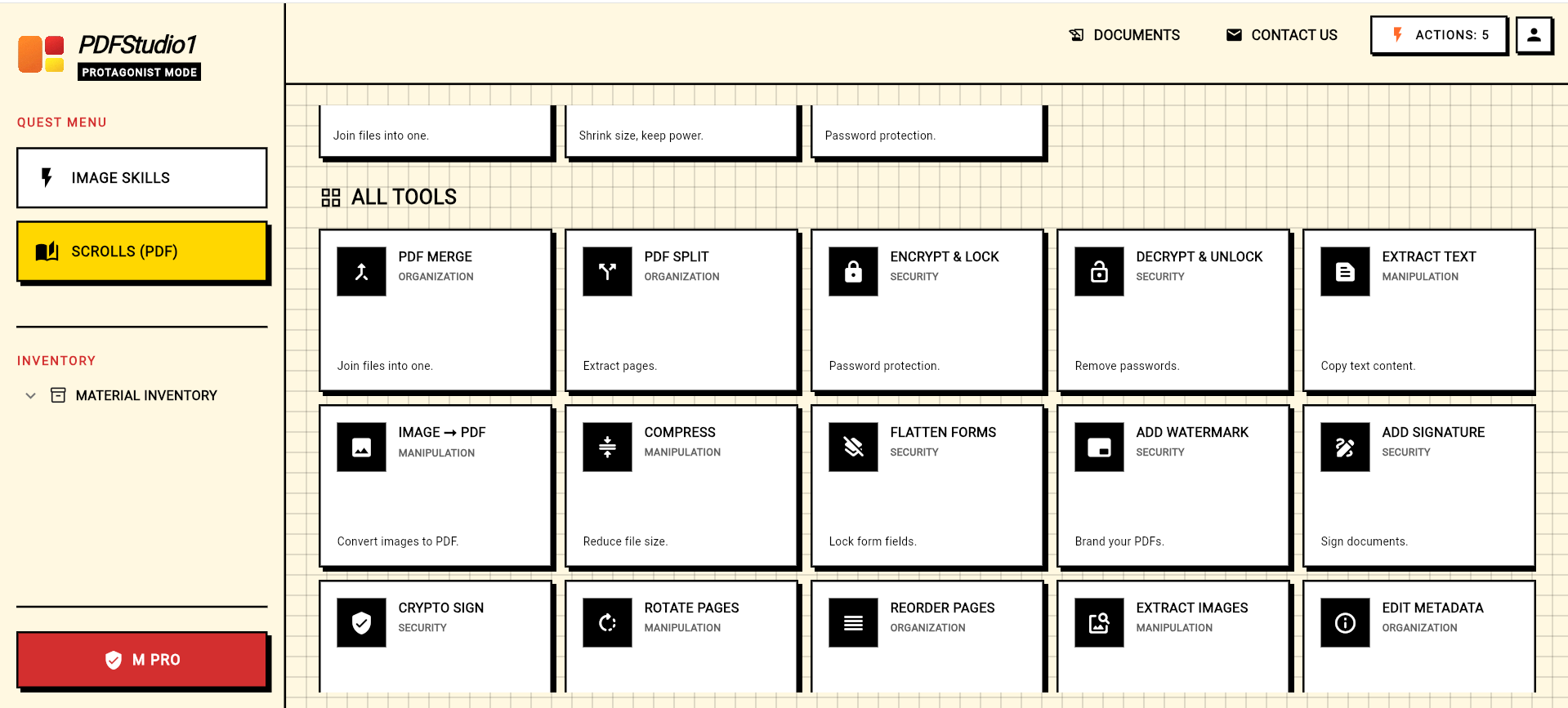Open top-row 'Password protection.' card

click(x=927, y=131)
